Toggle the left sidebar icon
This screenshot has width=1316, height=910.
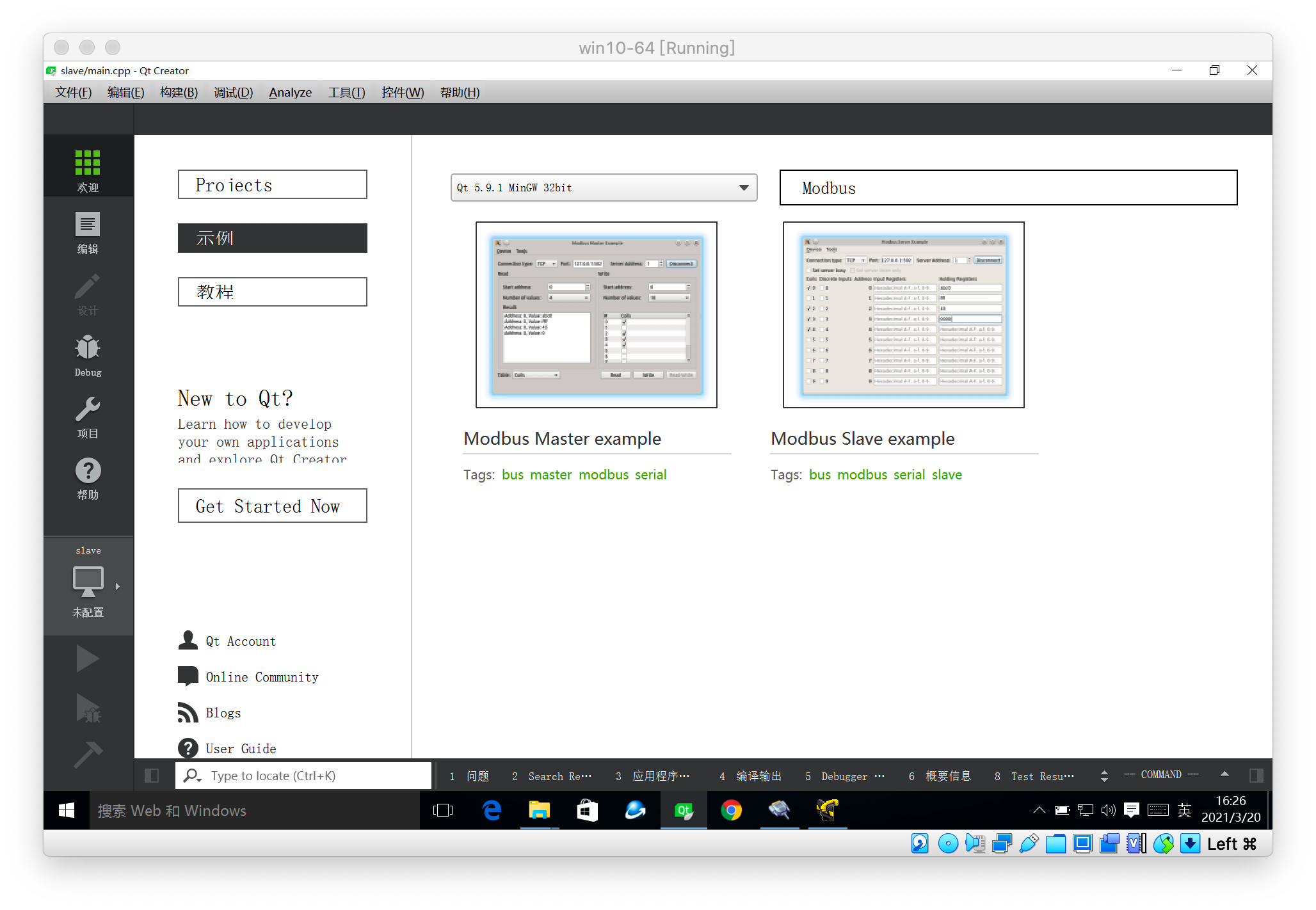(x=152, y=776)
